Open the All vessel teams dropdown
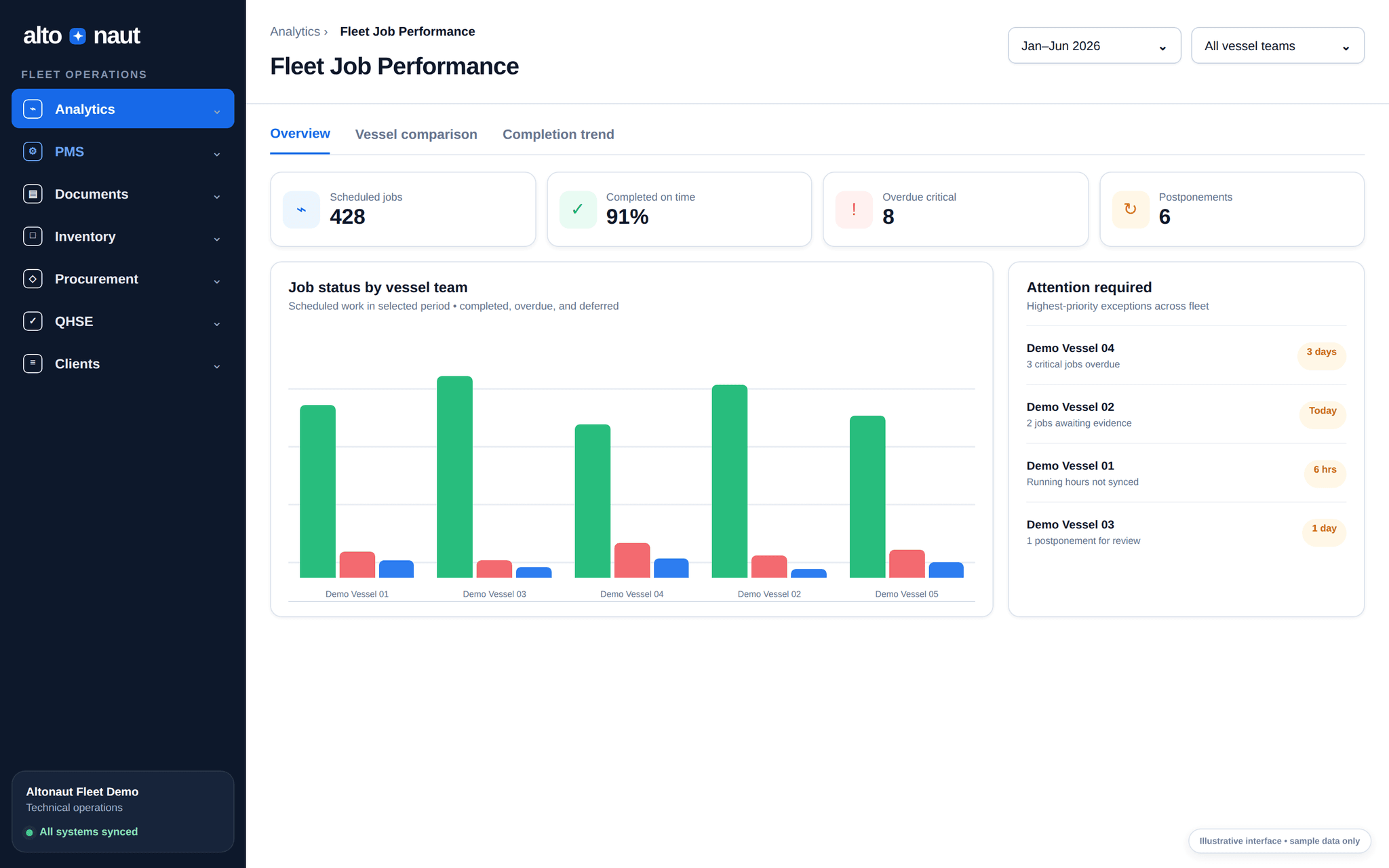The height and width of the screenshot is (868, 1389). 1278,45
